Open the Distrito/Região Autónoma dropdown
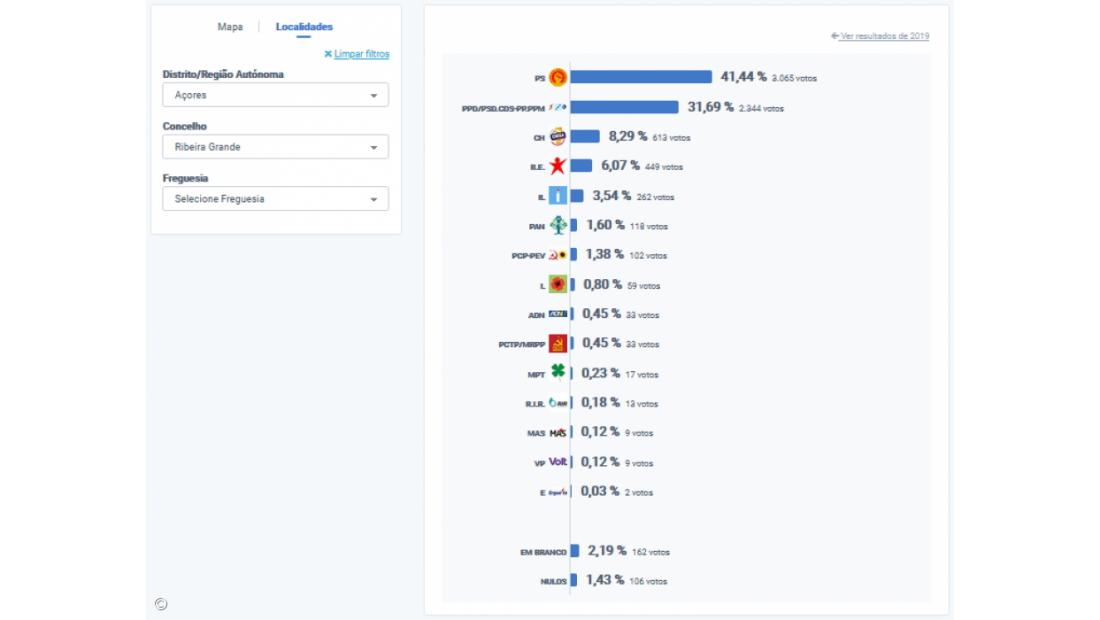This screenshot has height=620, width=1100. [x=275, y=95]
